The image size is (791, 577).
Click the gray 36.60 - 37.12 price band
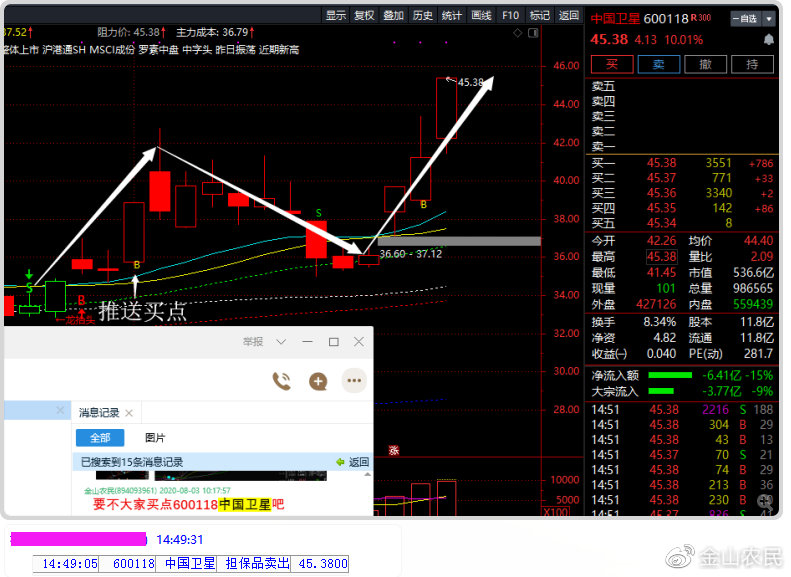459,242
